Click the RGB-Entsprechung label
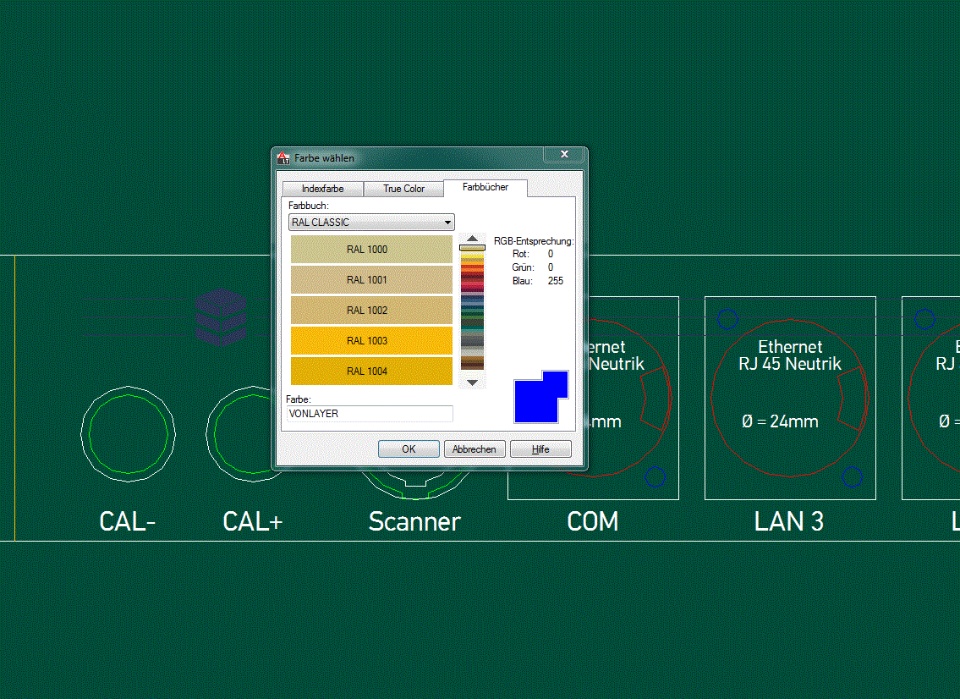960x699 pixels. (x=533, y=241)
